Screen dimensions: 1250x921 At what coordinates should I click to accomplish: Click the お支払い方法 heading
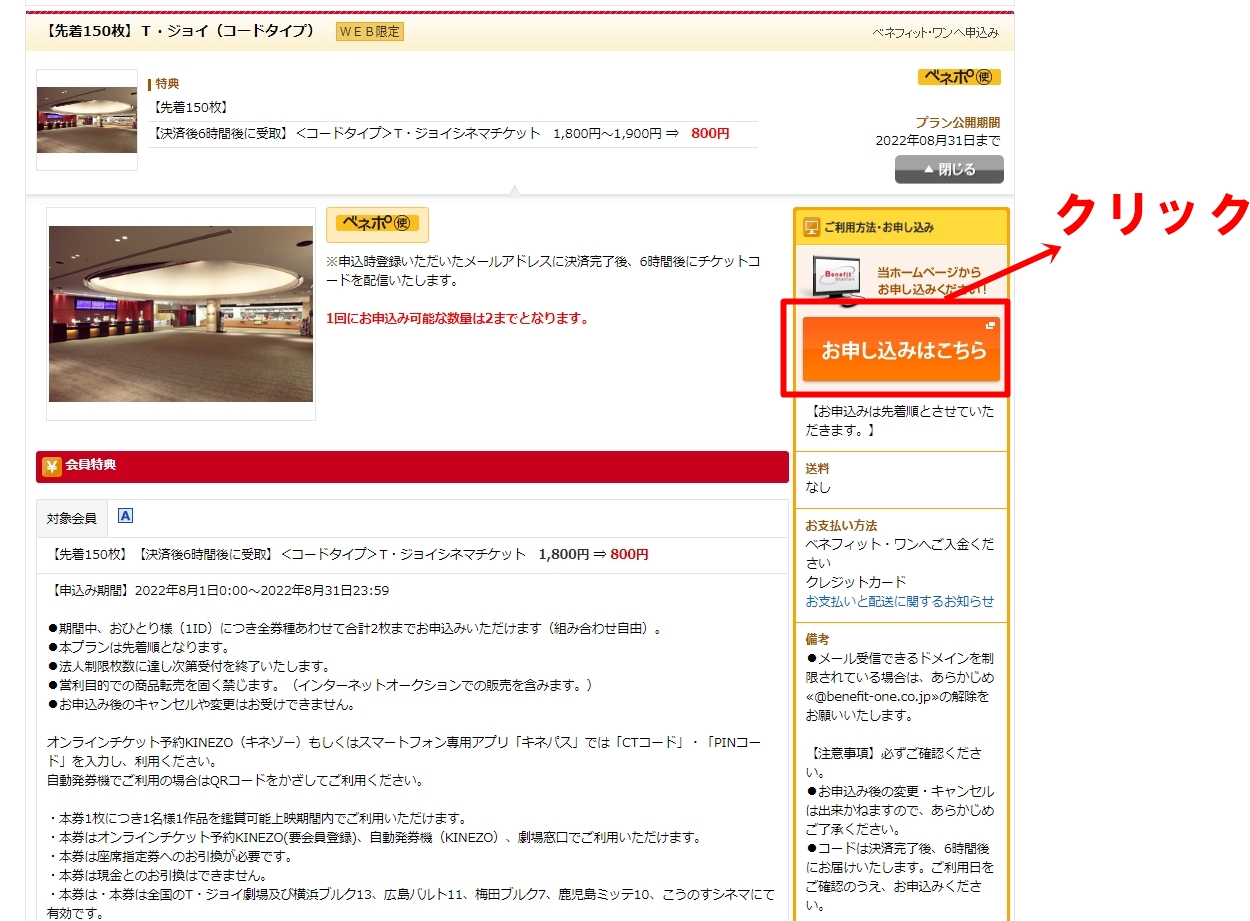coord(841,525)
